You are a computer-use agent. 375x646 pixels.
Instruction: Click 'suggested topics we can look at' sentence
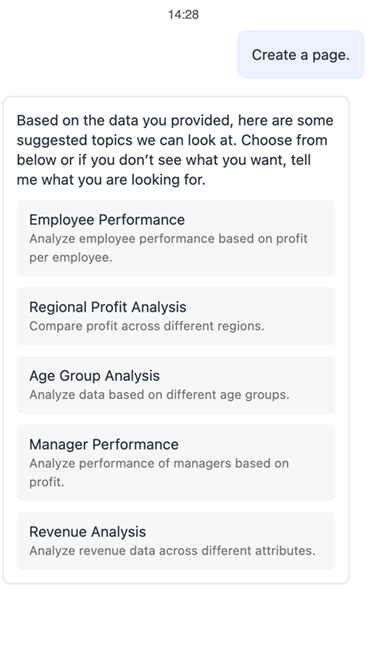pos(126,140)
